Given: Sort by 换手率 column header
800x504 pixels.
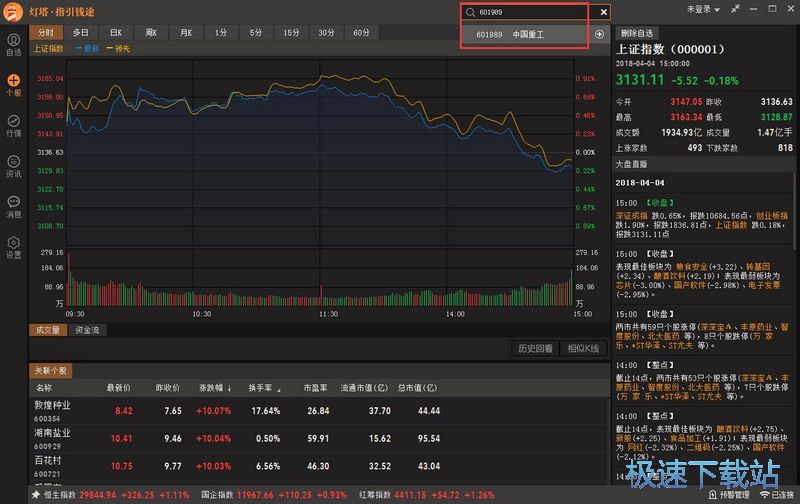Looking at the screenshot, I should coord(264,388).
